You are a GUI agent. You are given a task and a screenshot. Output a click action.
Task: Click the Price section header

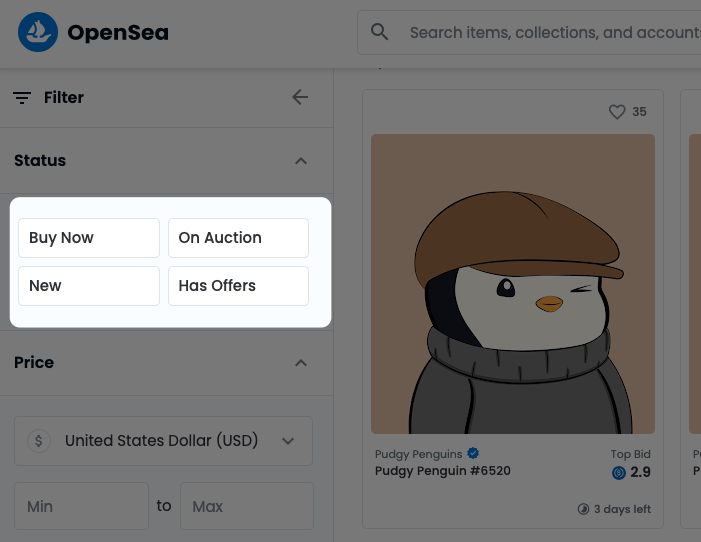[166, 363]
